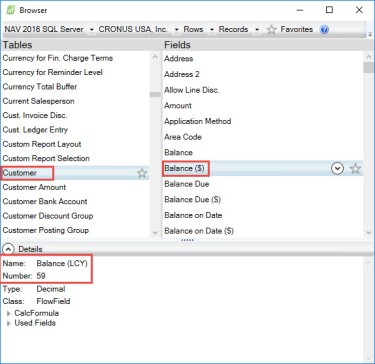This screenshot has width=375, height=364.
Task: Select the Customer table row
Action: point(75,173)
